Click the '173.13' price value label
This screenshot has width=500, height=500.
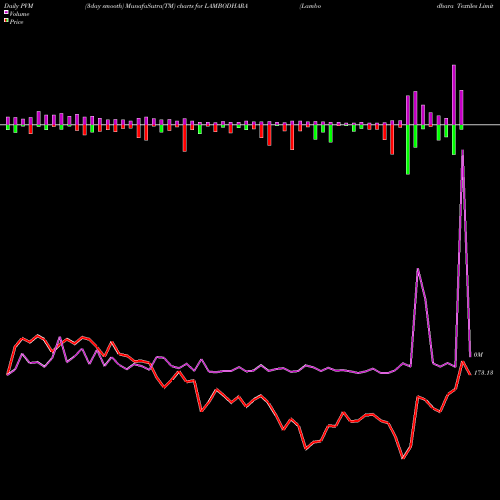click(x=483, y=373)
